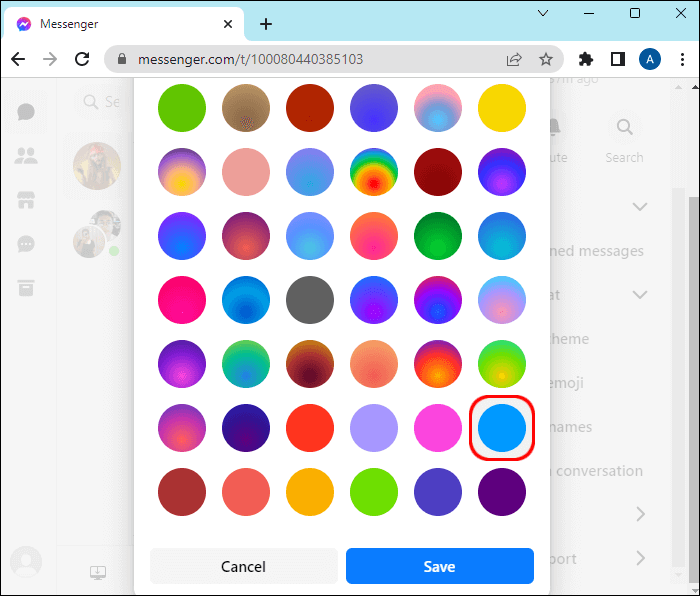
Task: Reload the Messenger page
Action: (x=82, y=59)
